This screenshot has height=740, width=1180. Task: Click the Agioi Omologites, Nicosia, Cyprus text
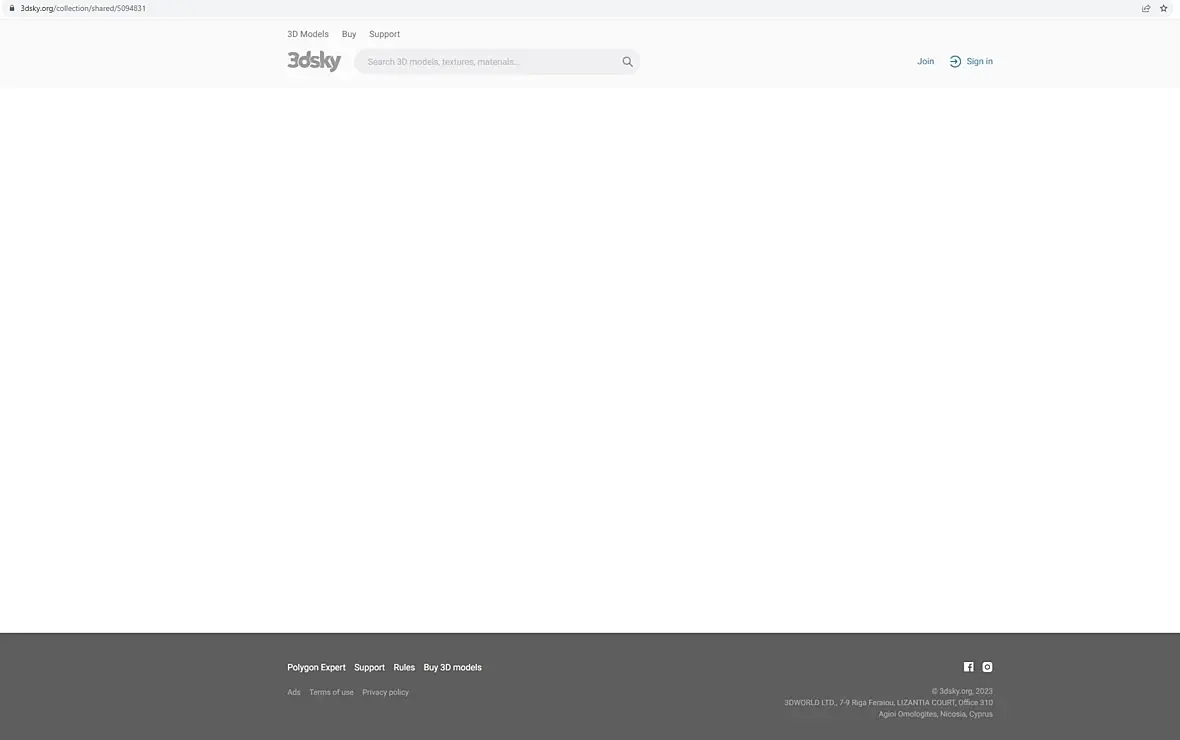click(935, 714)
